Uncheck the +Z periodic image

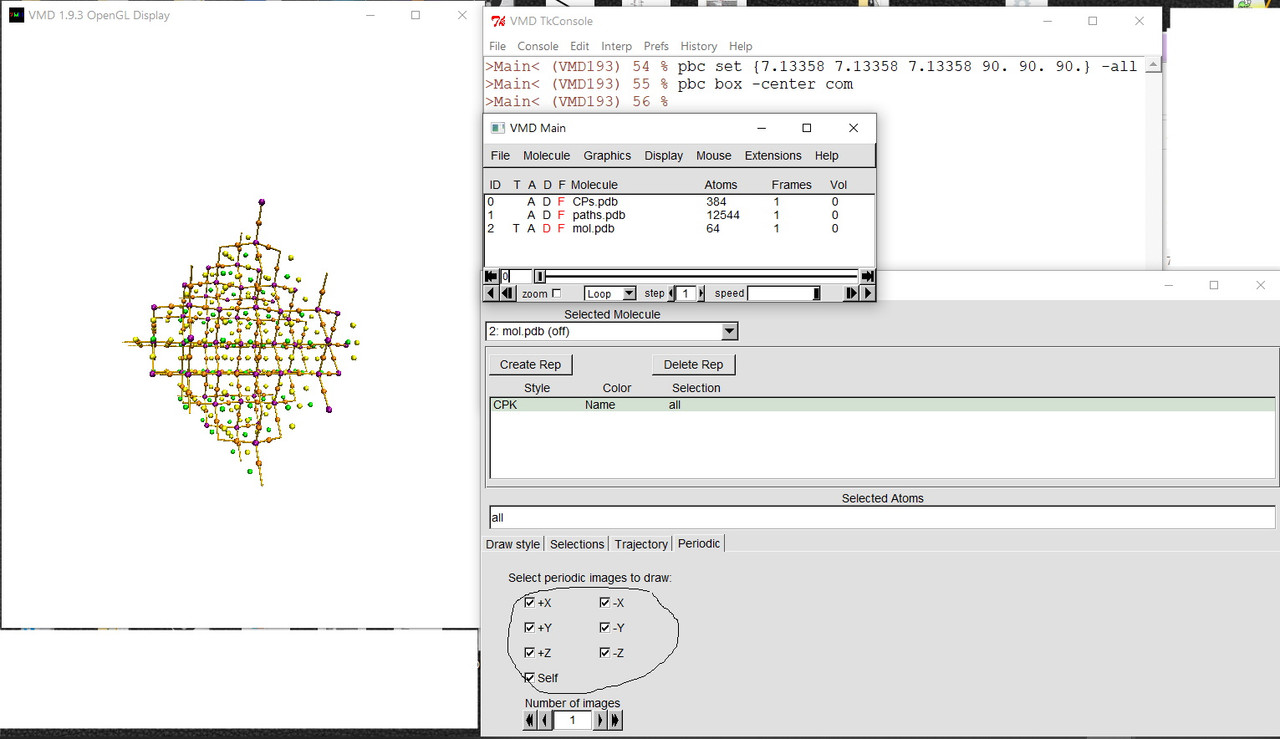click(x=529, y=652)
